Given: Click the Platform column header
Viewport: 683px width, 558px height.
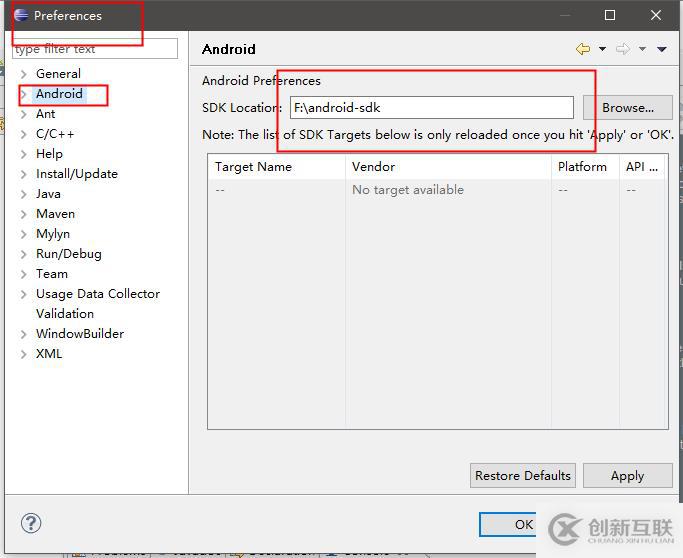Looking at the screenshot, I should pos(585,166).
